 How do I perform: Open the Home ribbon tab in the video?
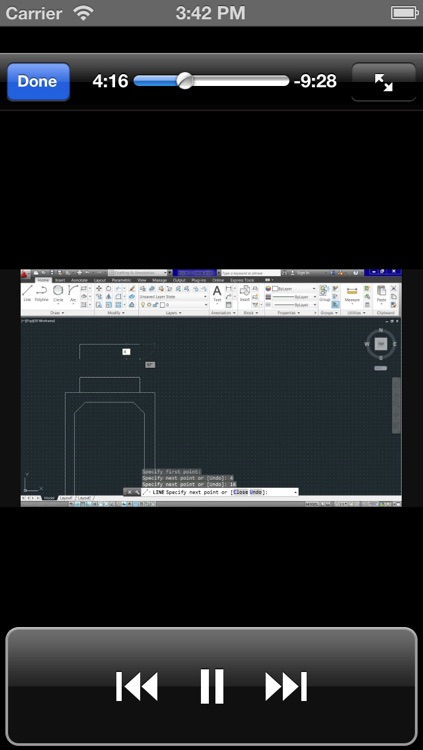(x=43, y=280)
